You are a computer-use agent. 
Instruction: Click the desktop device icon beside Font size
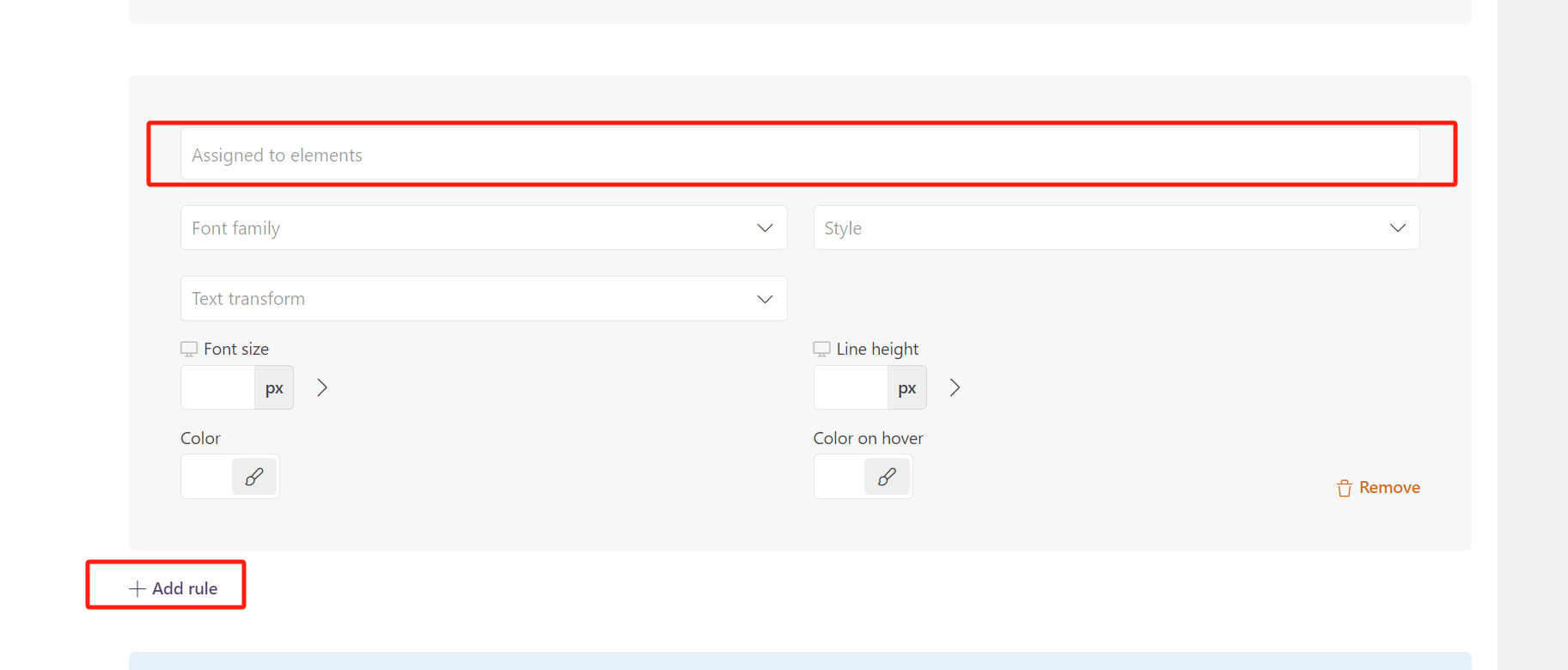point(189,349)
